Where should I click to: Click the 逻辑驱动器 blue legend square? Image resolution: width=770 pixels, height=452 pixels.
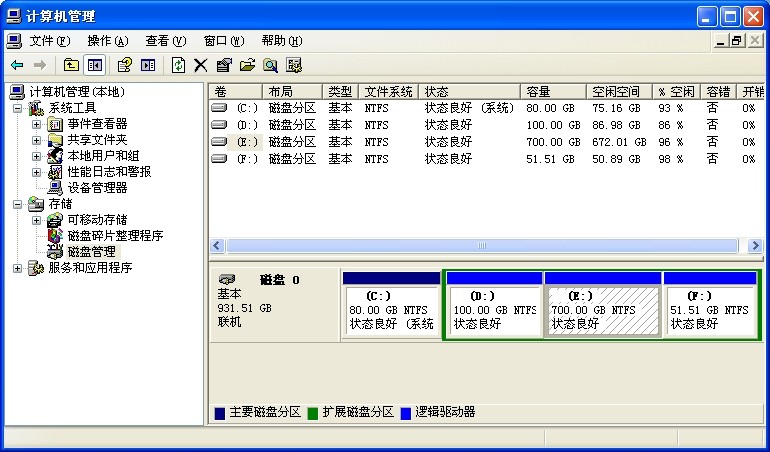(x=406, y=413)
